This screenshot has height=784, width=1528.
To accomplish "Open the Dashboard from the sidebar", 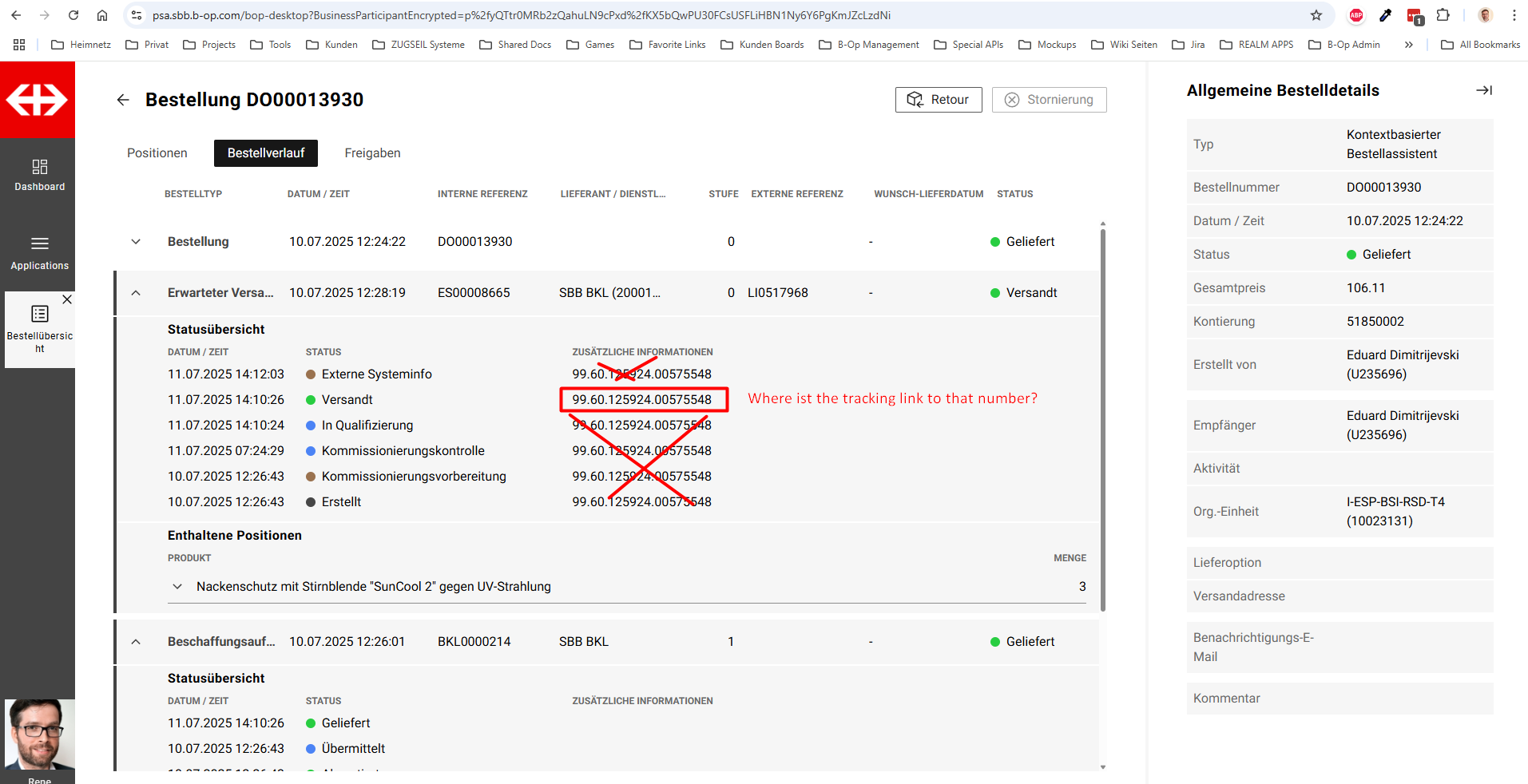I will click(39, 175).
